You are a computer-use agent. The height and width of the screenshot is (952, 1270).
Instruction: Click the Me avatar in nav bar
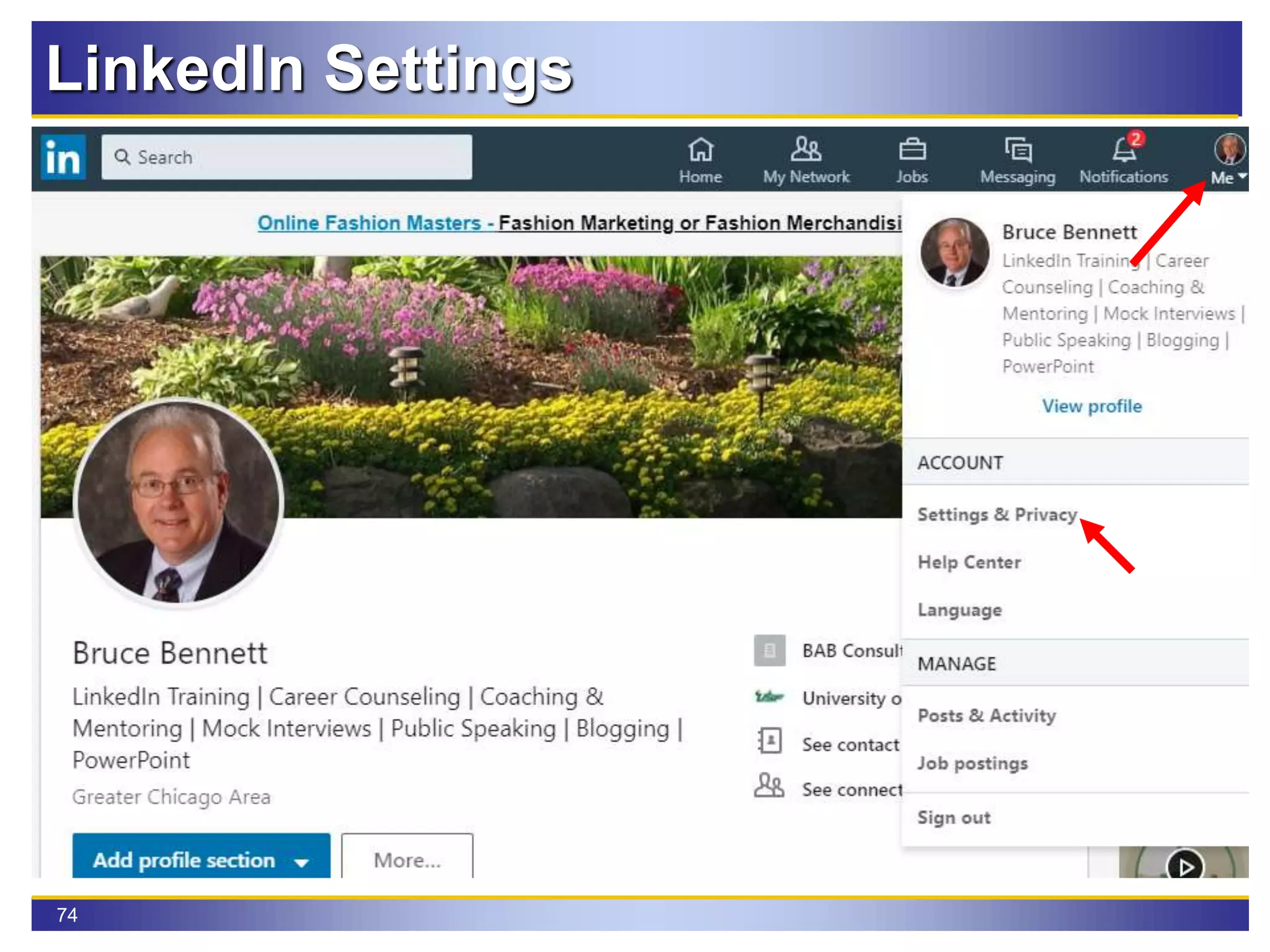point(1229,149)
